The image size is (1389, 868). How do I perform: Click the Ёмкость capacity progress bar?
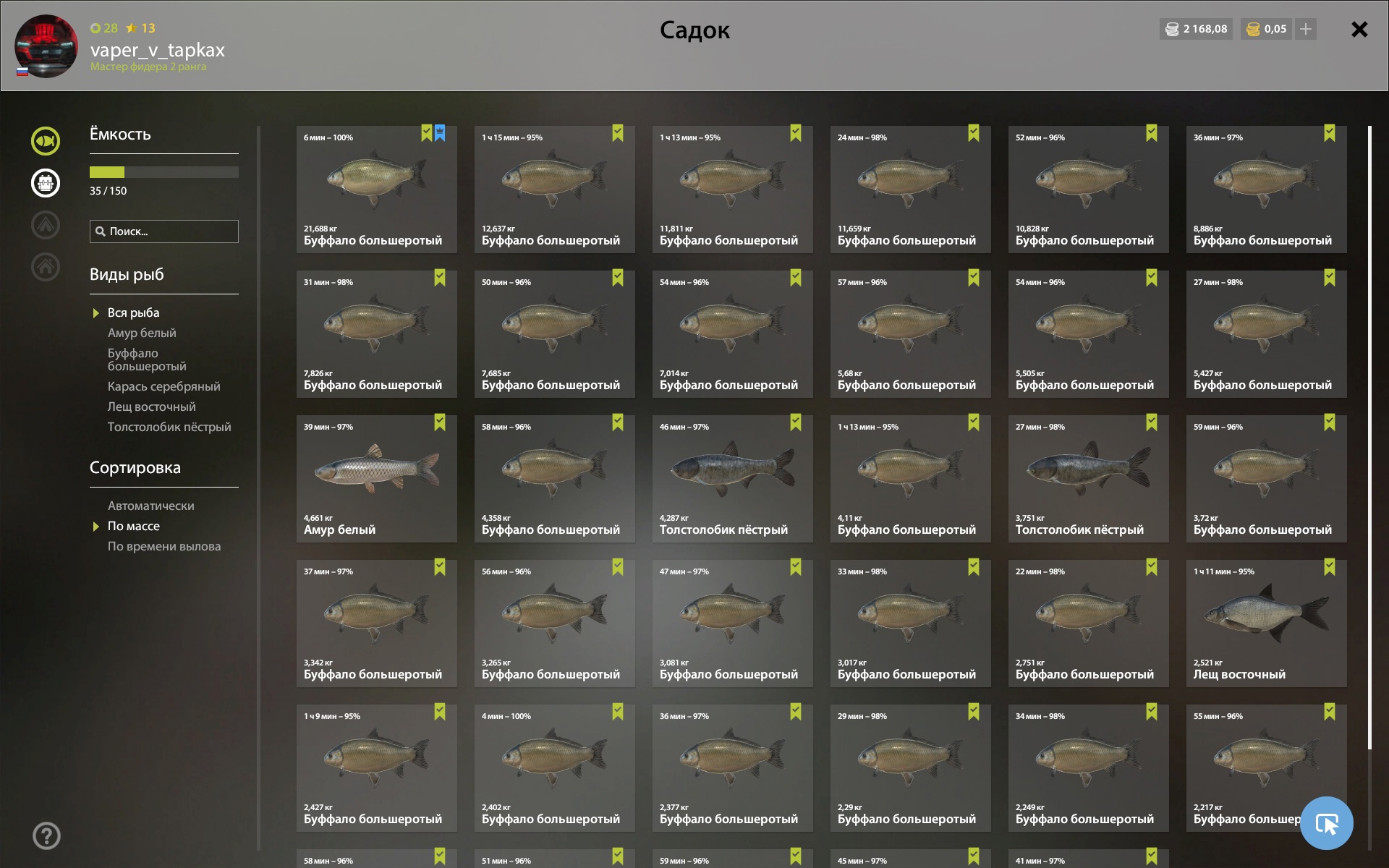tap(164, 172)
